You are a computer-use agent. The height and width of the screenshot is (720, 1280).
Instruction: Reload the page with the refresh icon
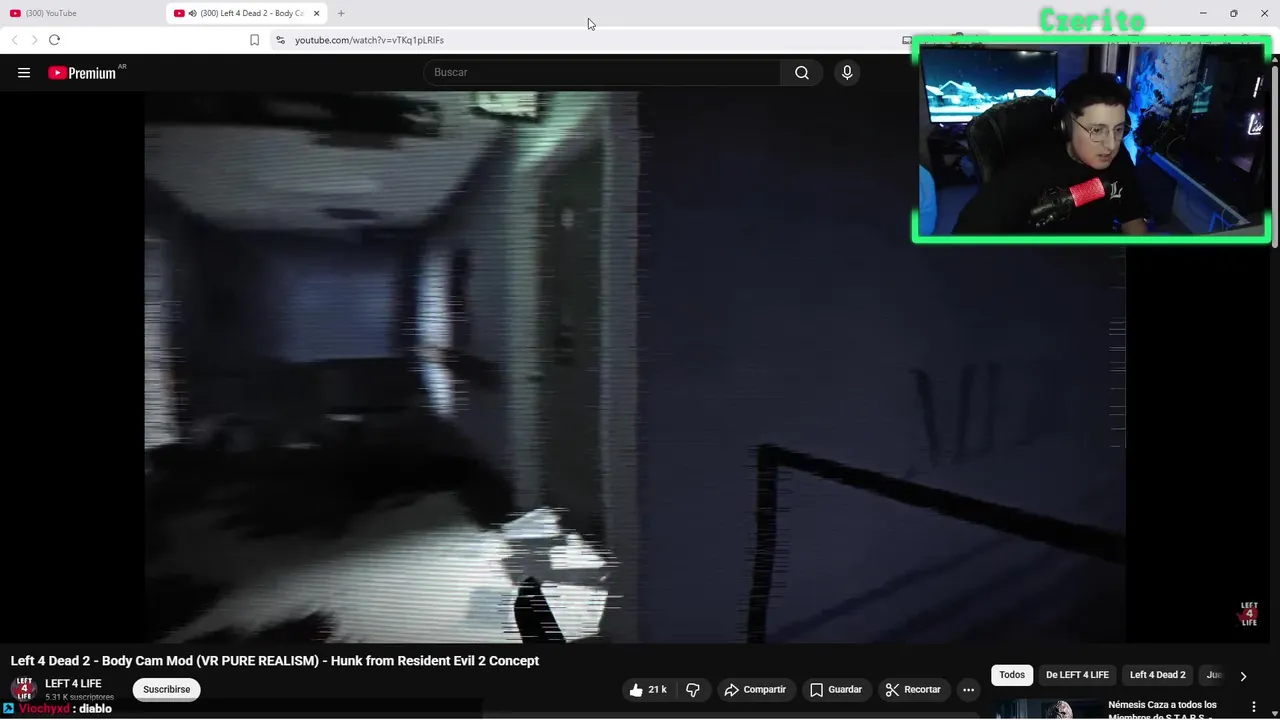click(54, 40)
